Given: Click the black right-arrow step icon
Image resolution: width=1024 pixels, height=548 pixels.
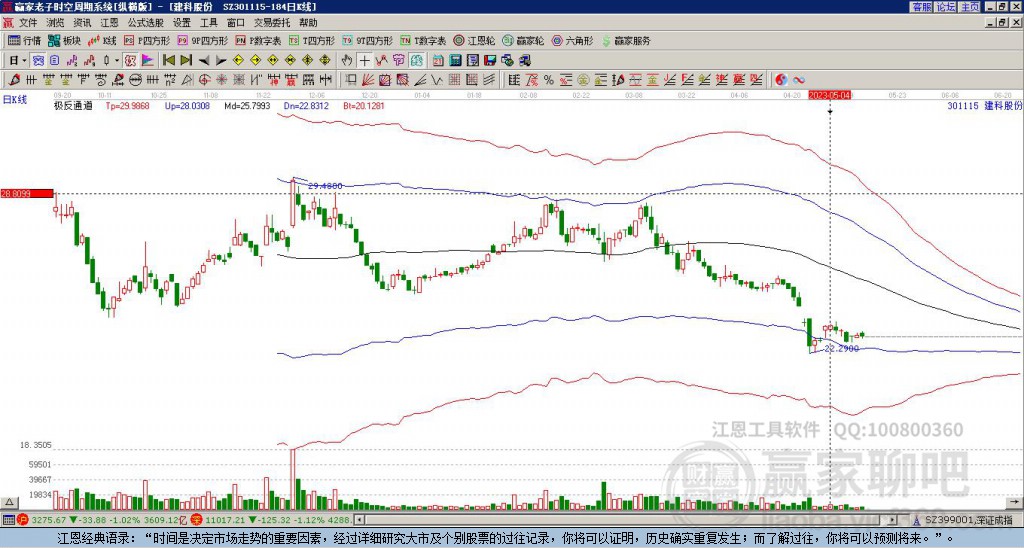Looking at the screenshot, I should pyautogui.click(x=221, y=61).
